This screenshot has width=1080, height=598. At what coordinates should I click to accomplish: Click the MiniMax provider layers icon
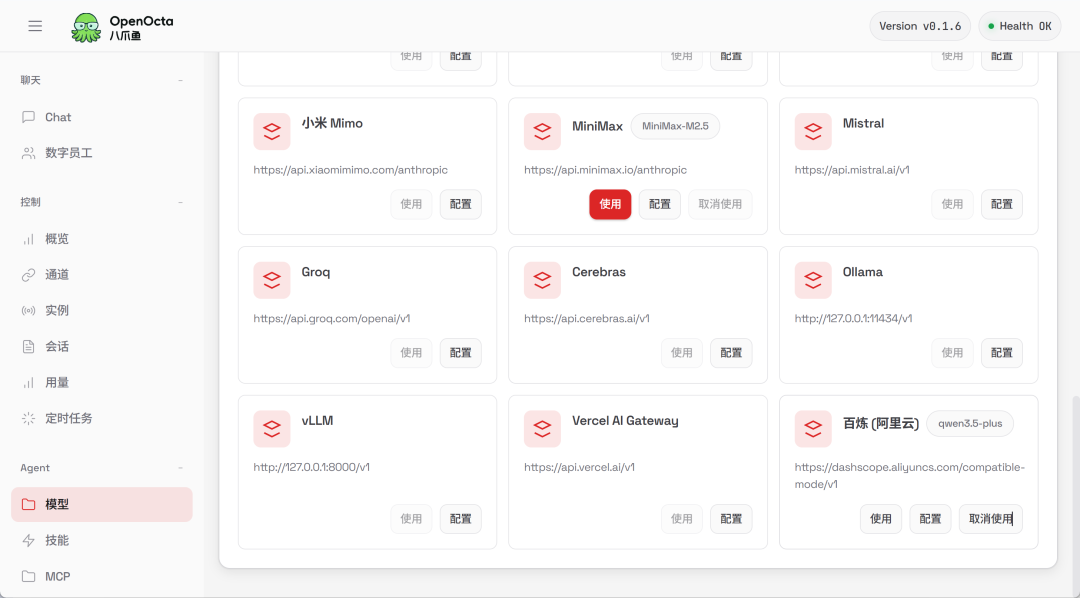pyautogui.click(x=543, y=132)
